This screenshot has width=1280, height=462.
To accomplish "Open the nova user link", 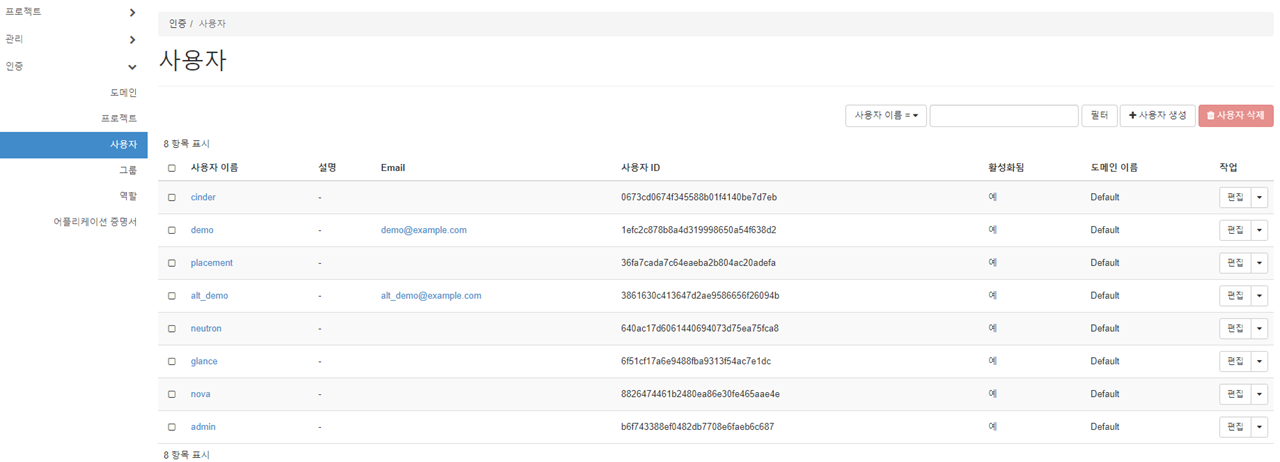I will point(201,394).
